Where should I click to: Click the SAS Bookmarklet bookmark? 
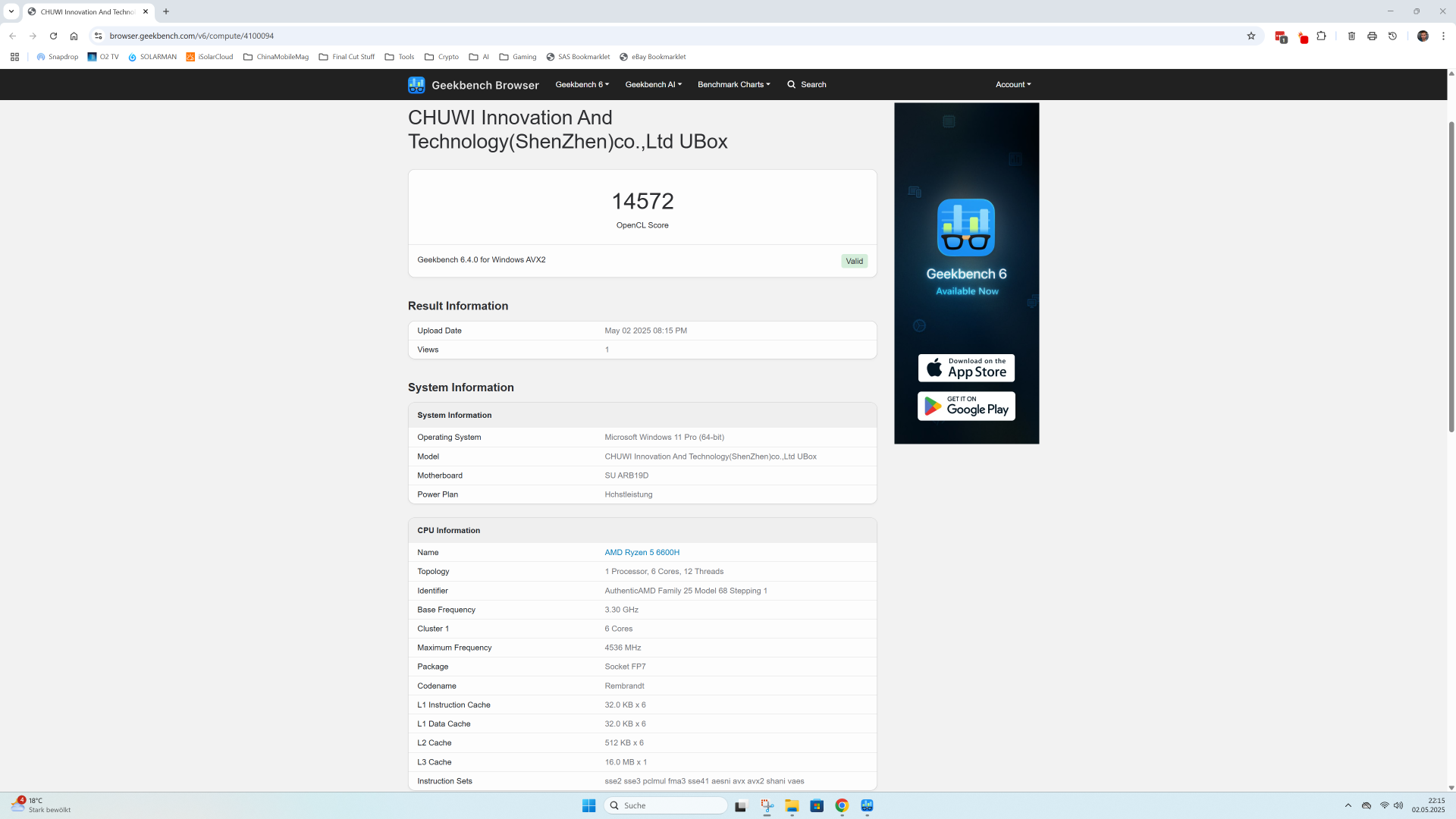pos(578,57)
